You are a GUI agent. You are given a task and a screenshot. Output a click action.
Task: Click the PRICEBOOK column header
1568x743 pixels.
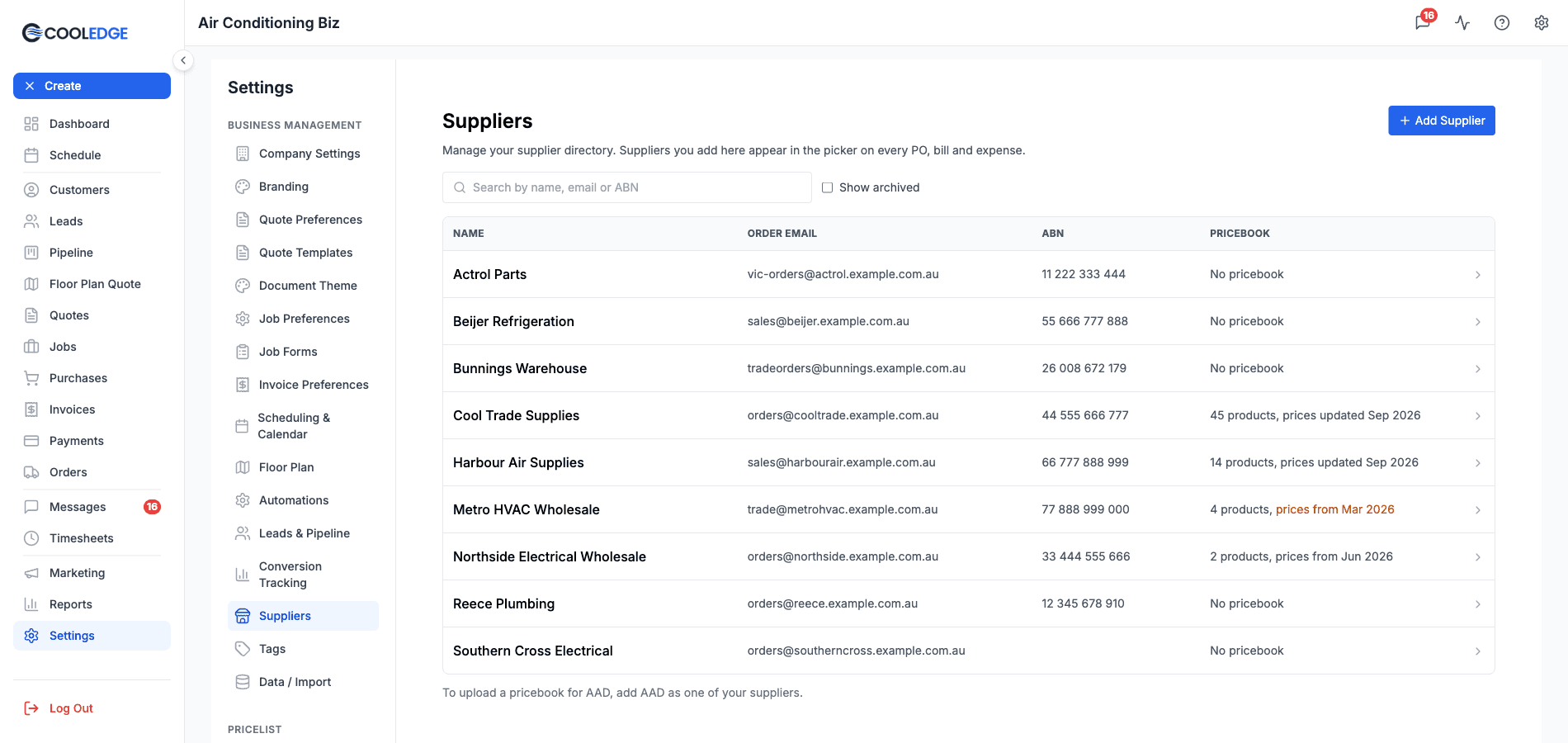pyautogui.click(x=1240, y=234)
